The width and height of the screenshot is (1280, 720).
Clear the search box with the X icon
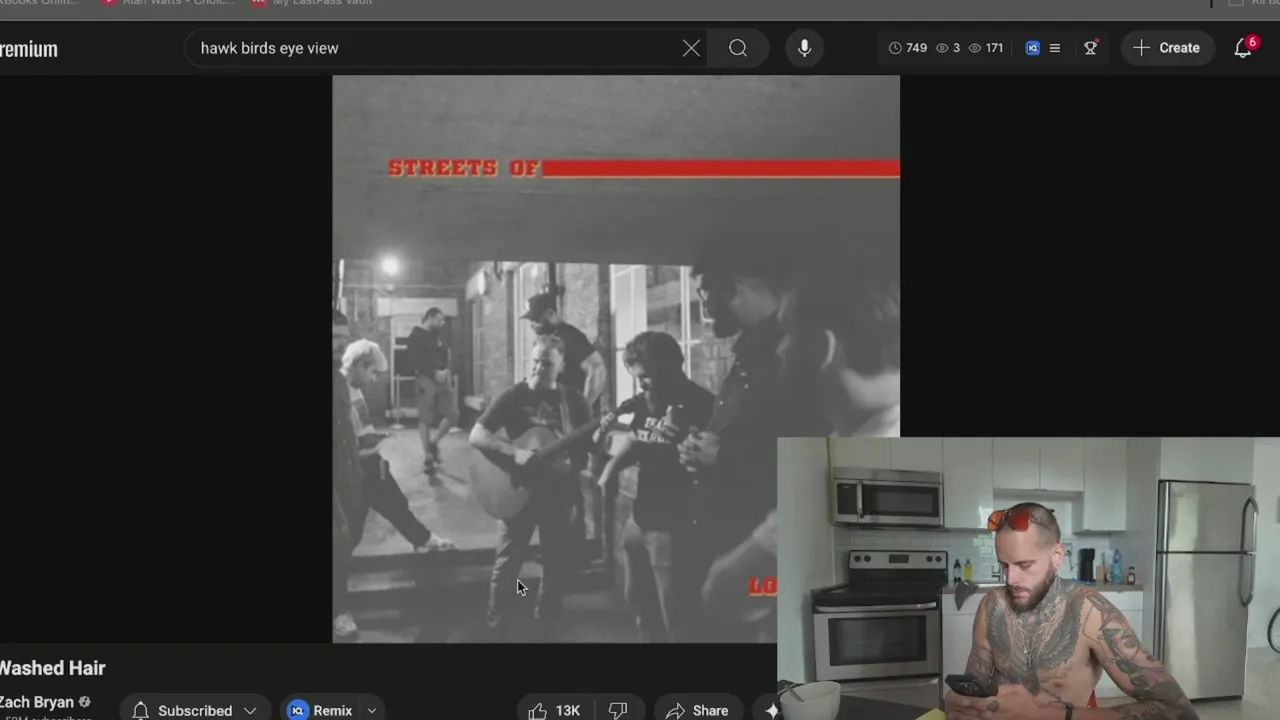click(x=691, y=48)
